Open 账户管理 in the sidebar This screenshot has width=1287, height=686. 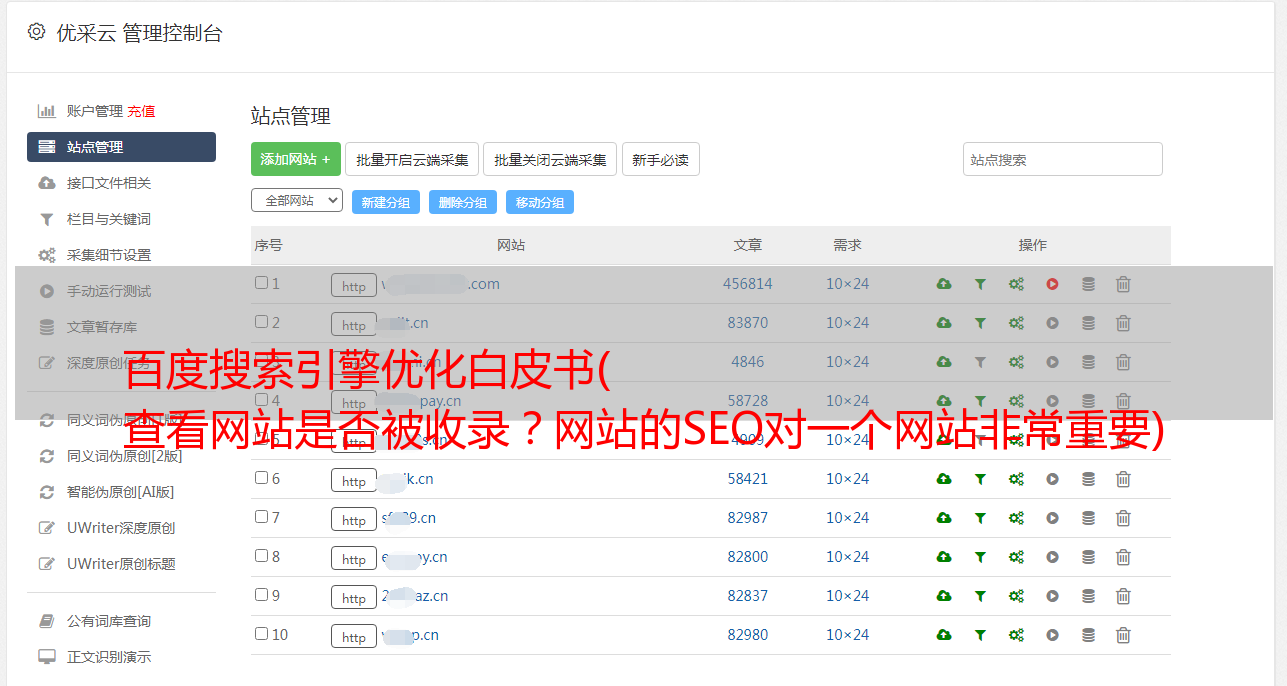(94, 111)
